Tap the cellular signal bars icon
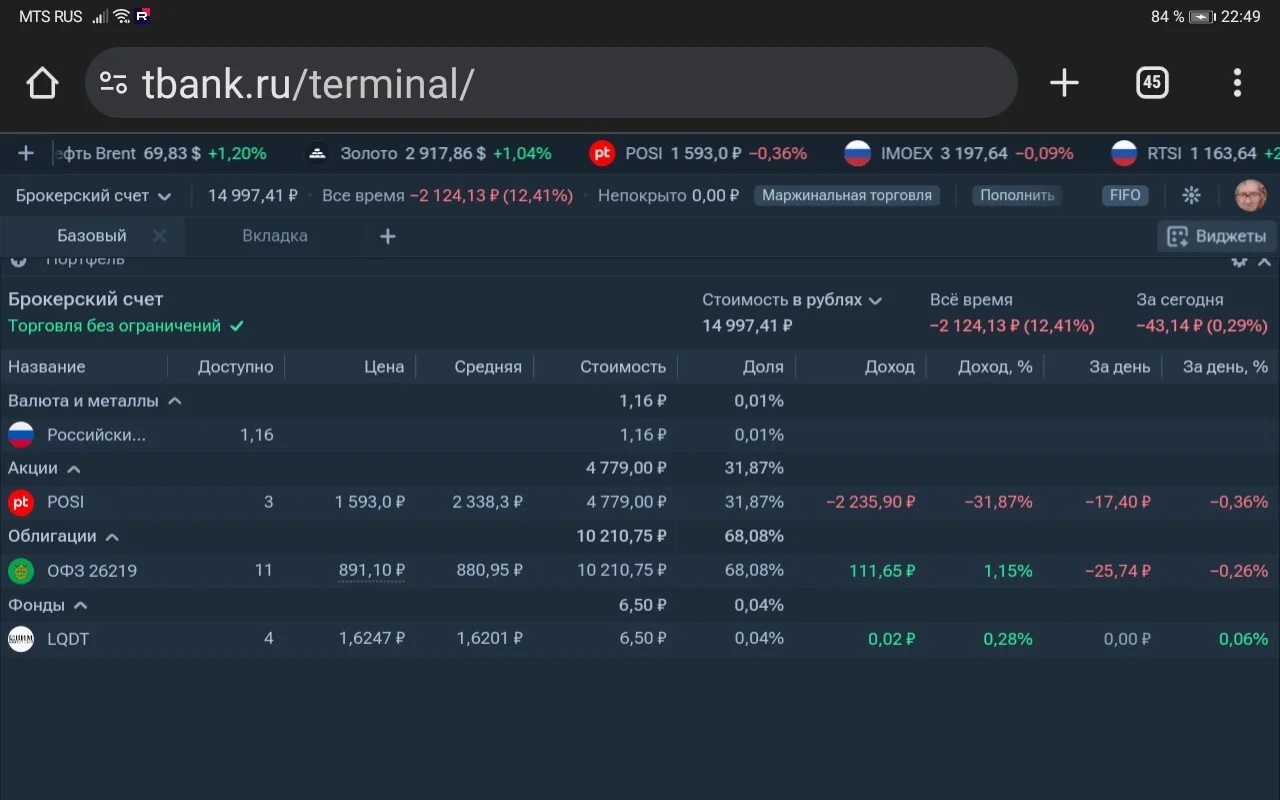 pyautogui.click(x=100, y=16)
